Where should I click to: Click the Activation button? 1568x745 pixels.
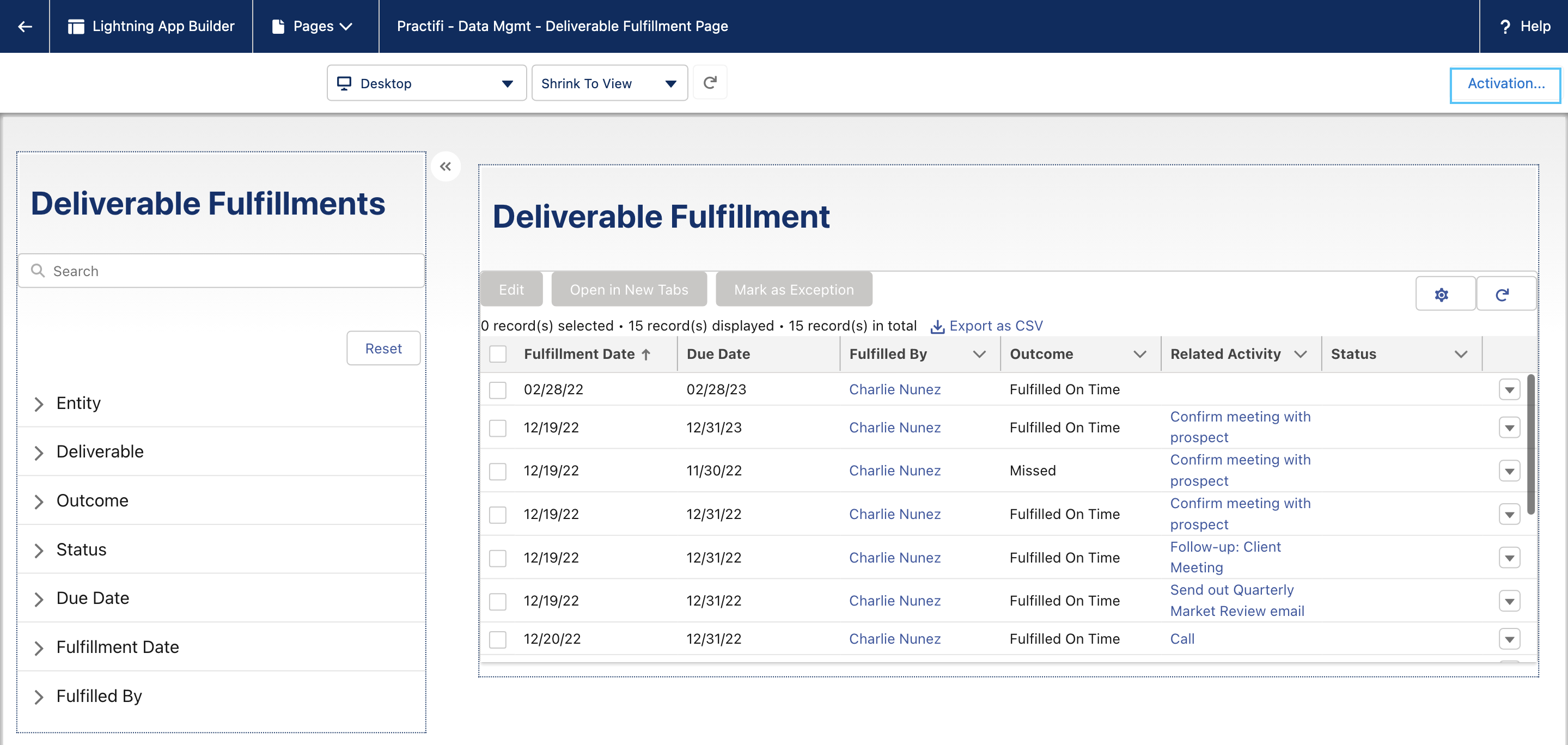1505,84
